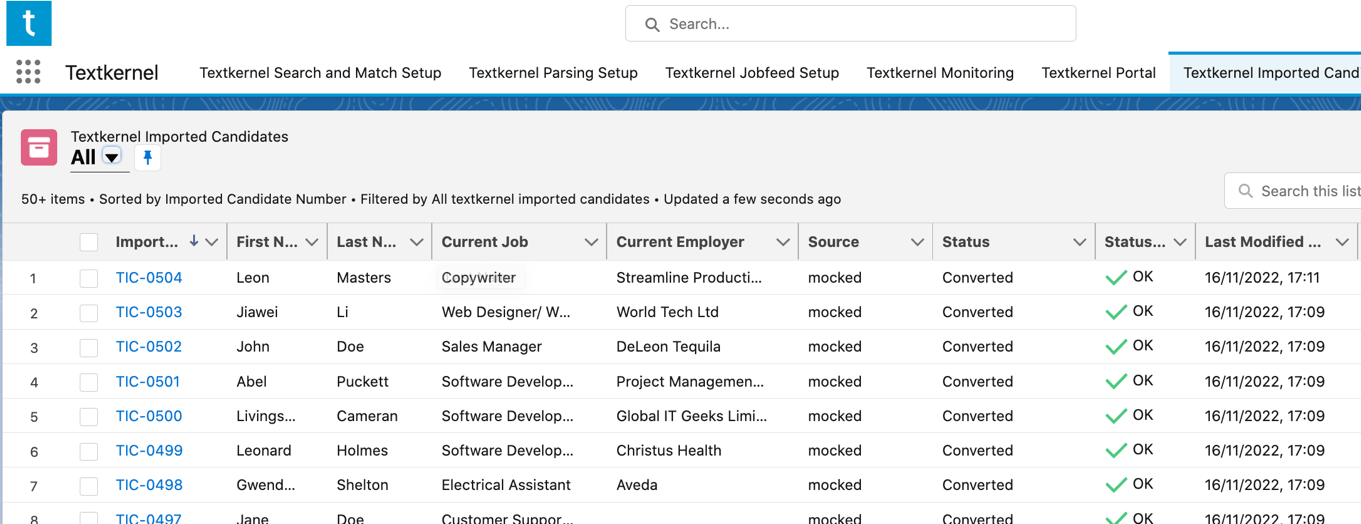Open Current Employer column menu

[x=783, y=242]
